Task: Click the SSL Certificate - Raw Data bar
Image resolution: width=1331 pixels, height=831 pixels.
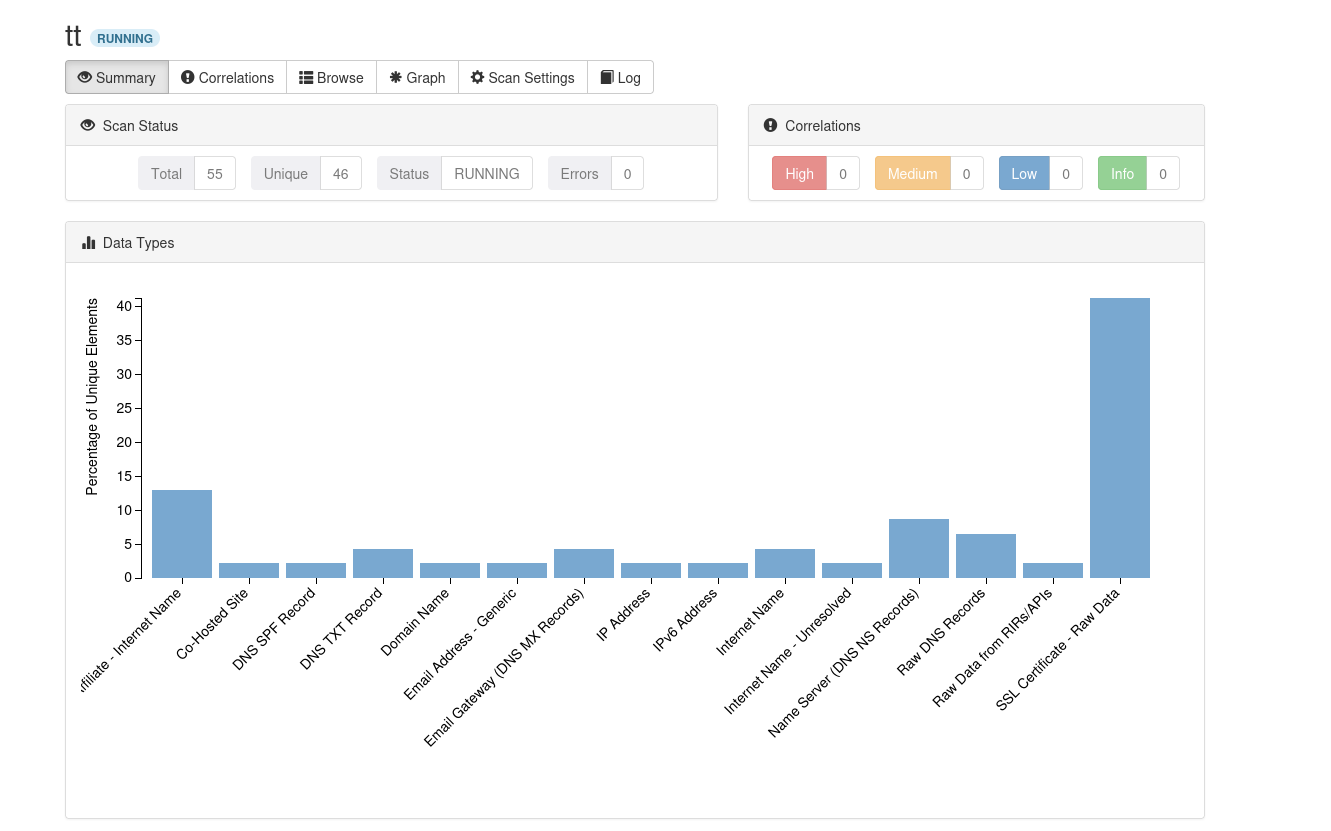Action: point(1119,438)
